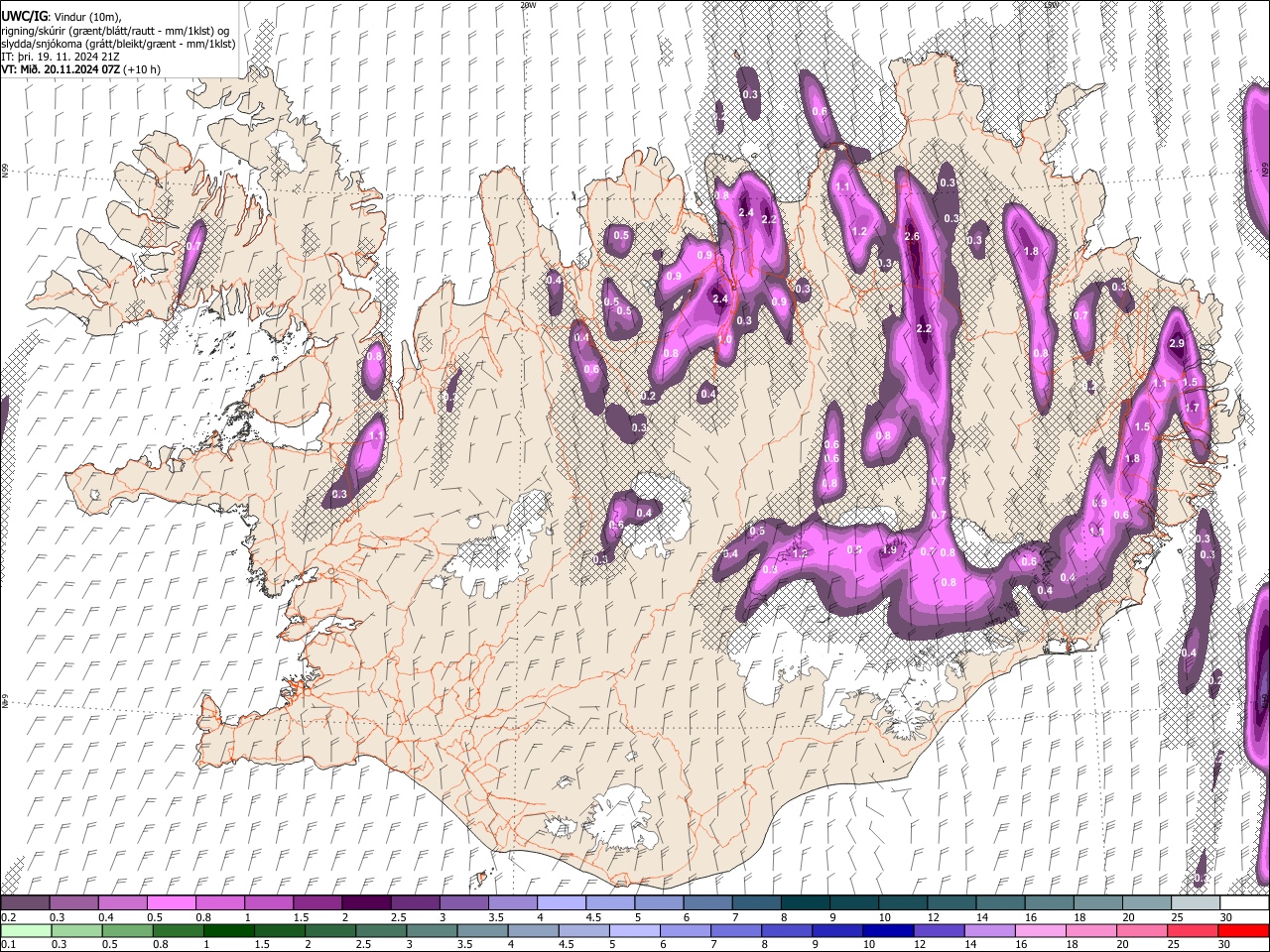
Task: Click the 1.7 snowfall value on map
Action: 1193,408
